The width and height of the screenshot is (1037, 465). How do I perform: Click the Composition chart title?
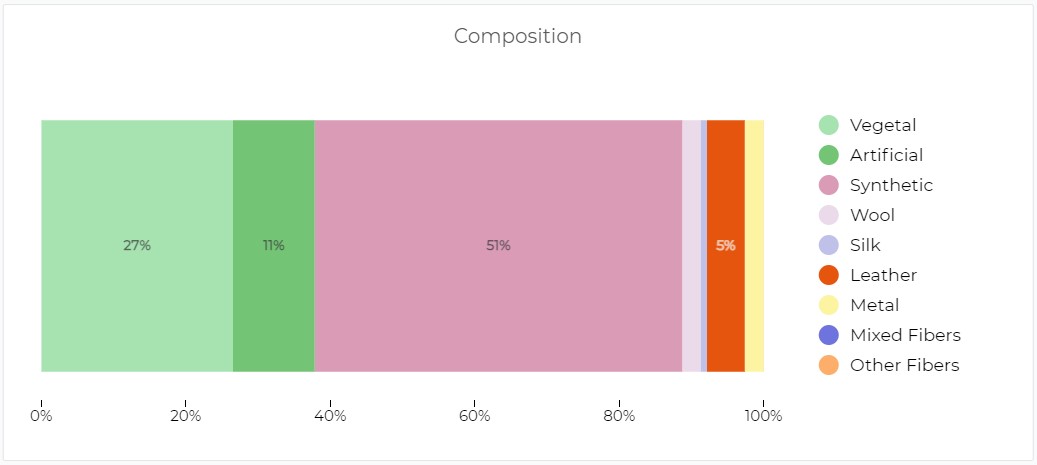click(x=518, y=36)
